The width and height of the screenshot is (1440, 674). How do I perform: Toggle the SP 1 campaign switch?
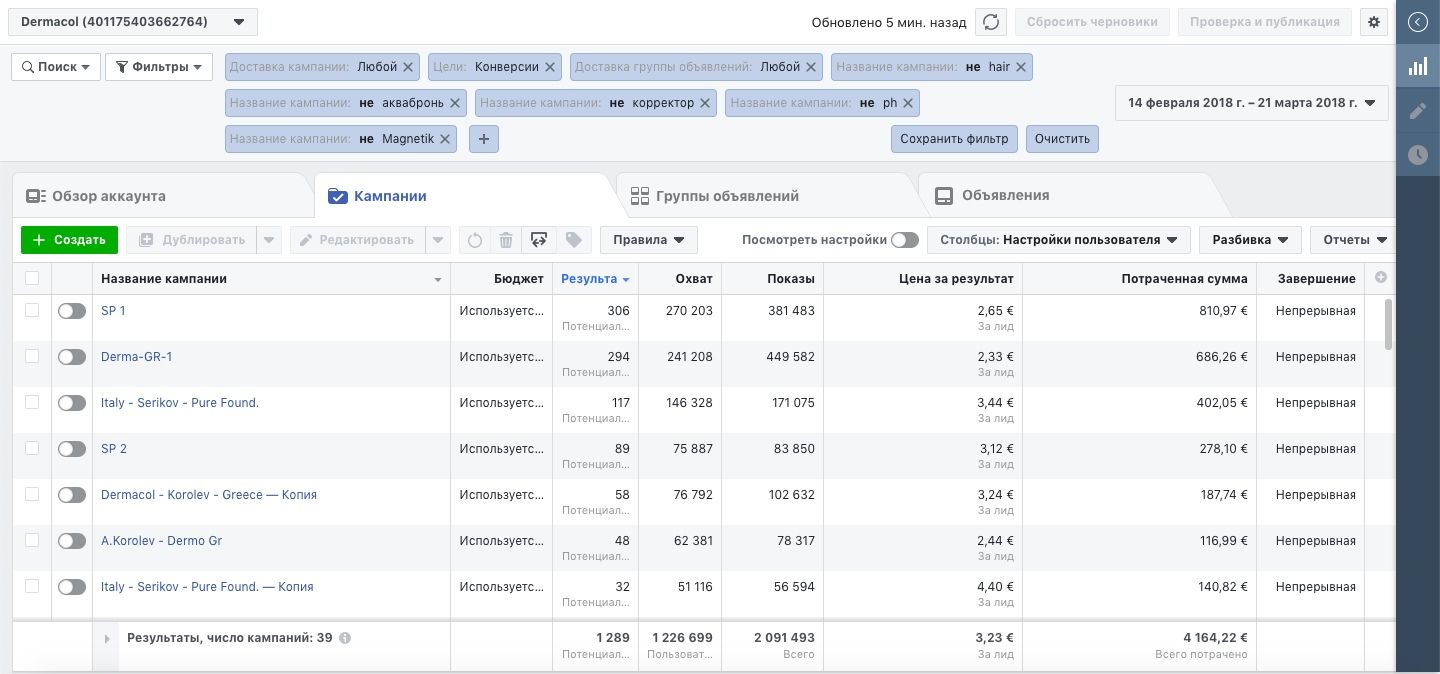72,311
